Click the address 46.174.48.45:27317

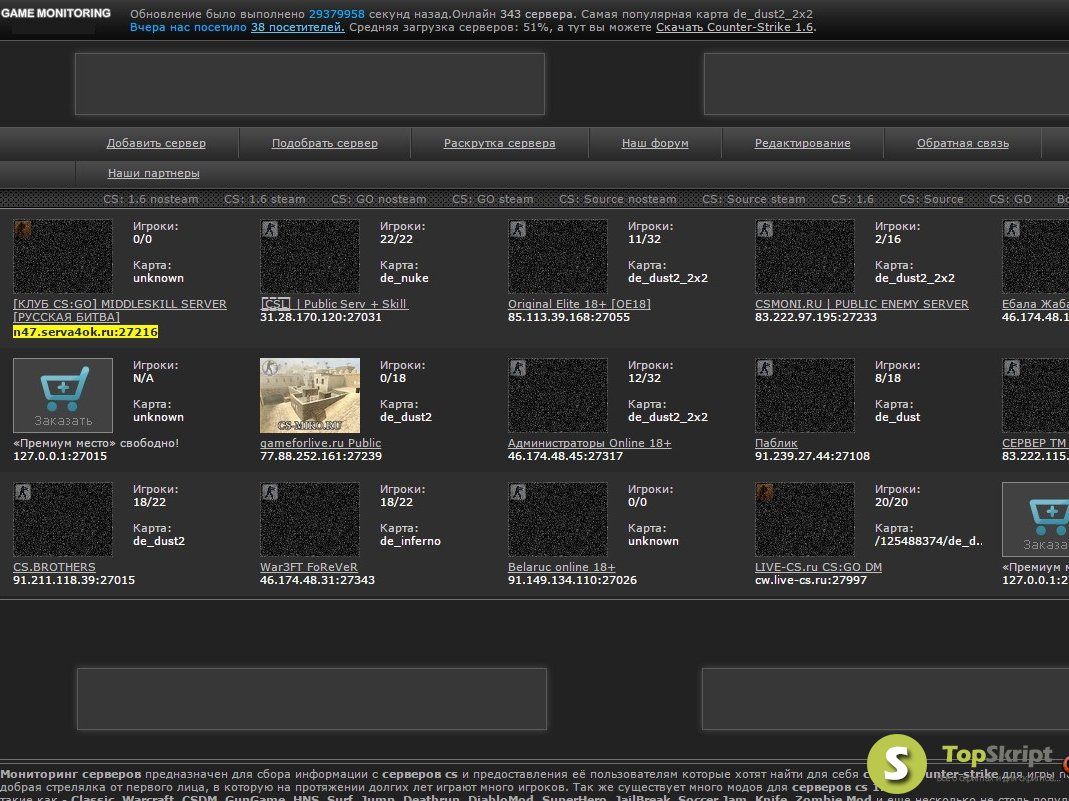pos(565,456)
